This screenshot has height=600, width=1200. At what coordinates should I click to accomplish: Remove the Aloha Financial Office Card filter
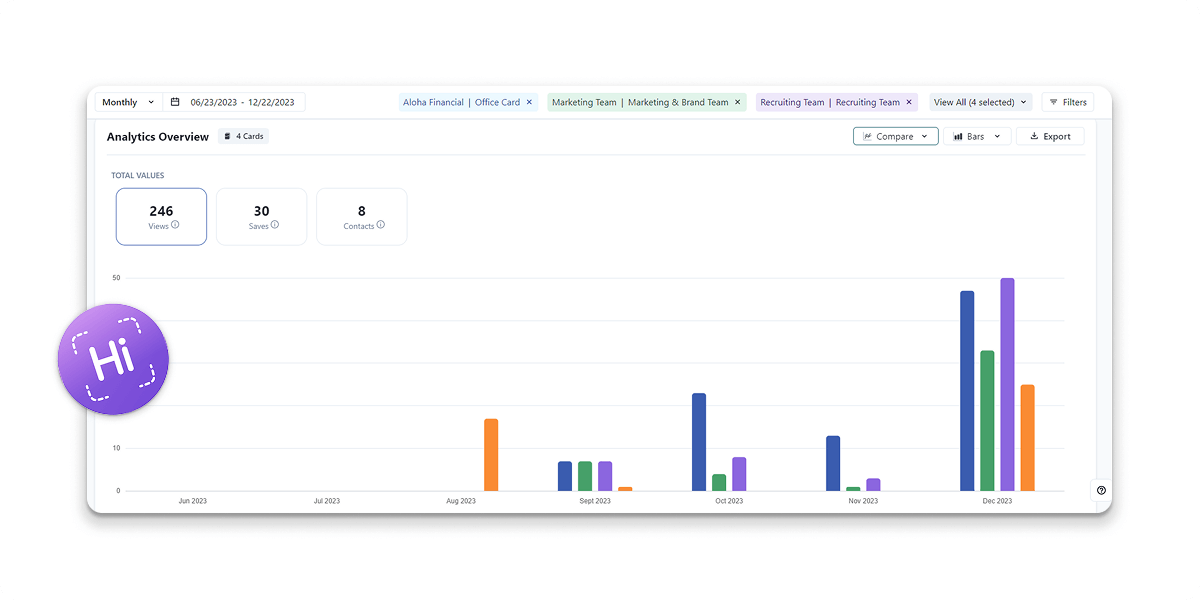pos(529,102)
